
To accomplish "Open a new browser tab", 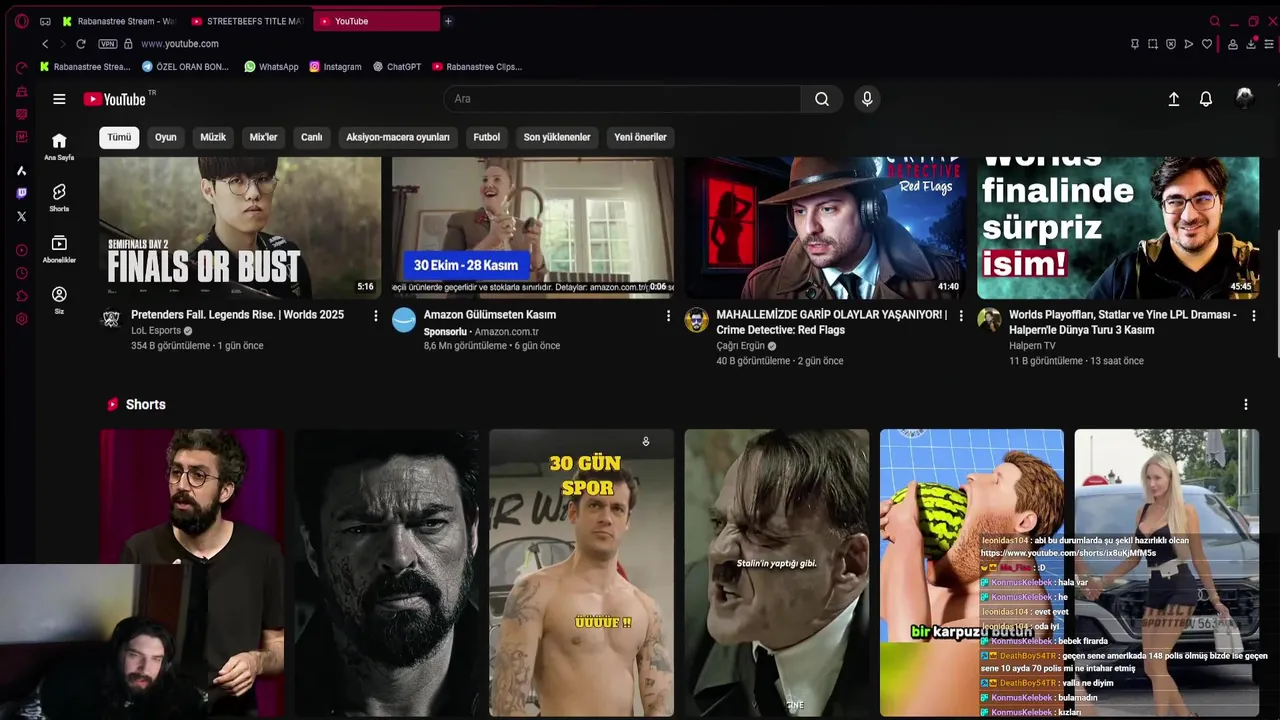I will (x=448, y=21).
